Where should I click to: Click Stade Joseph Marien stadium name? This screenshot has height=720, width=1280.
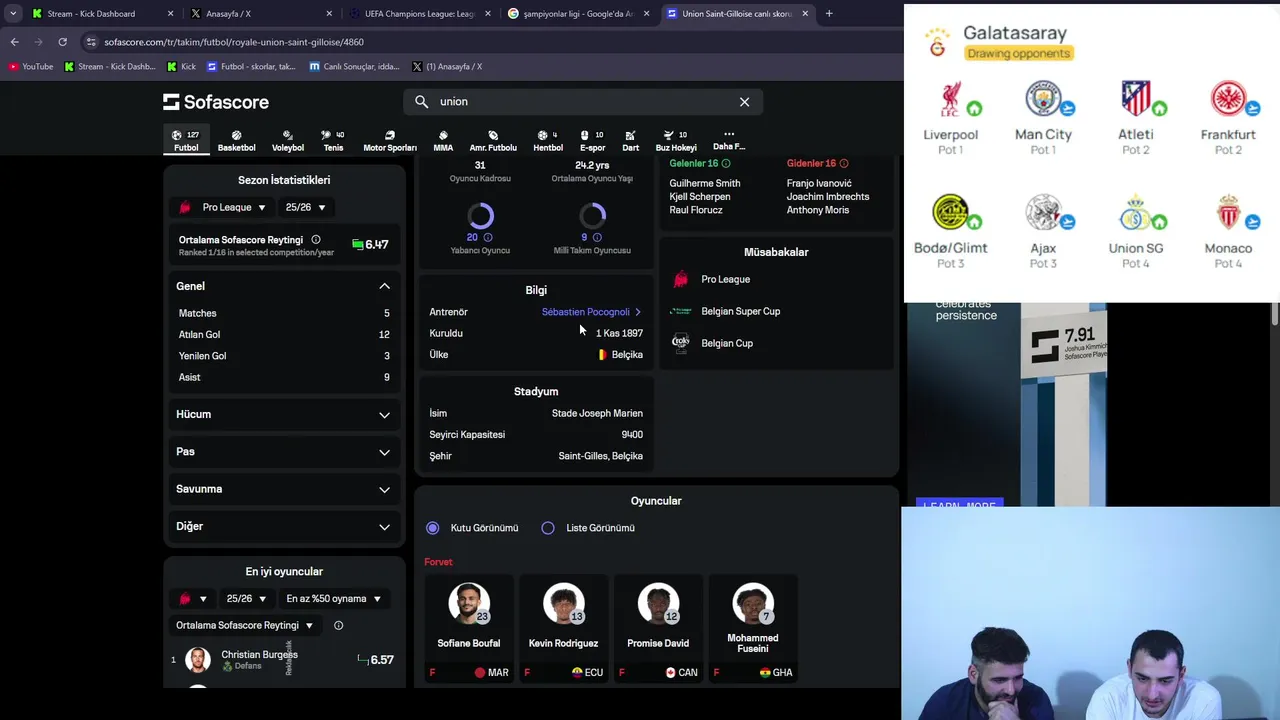[597, 413]
